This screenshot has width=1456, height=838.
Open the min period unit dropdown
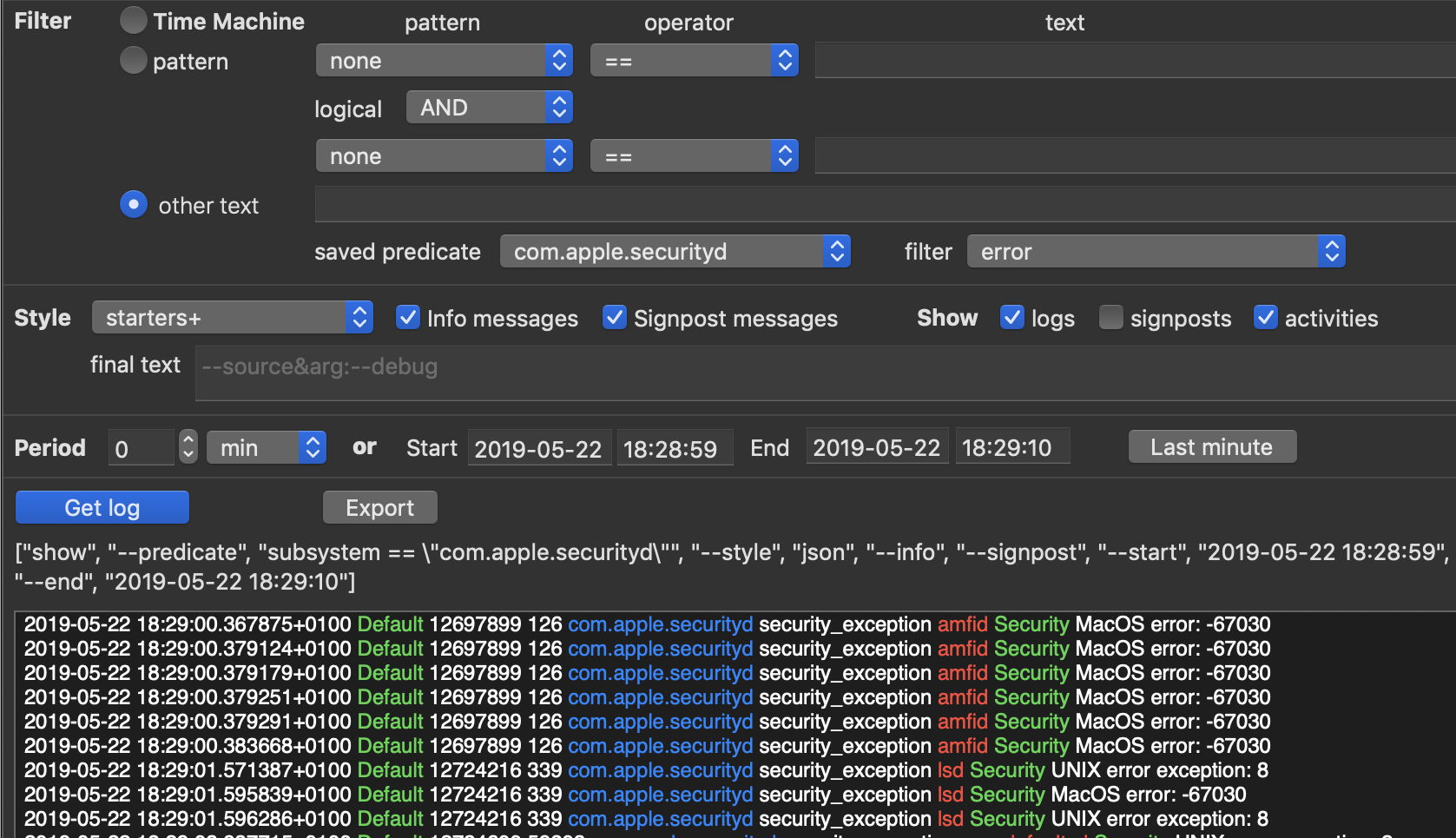click(x=266, y=447)
